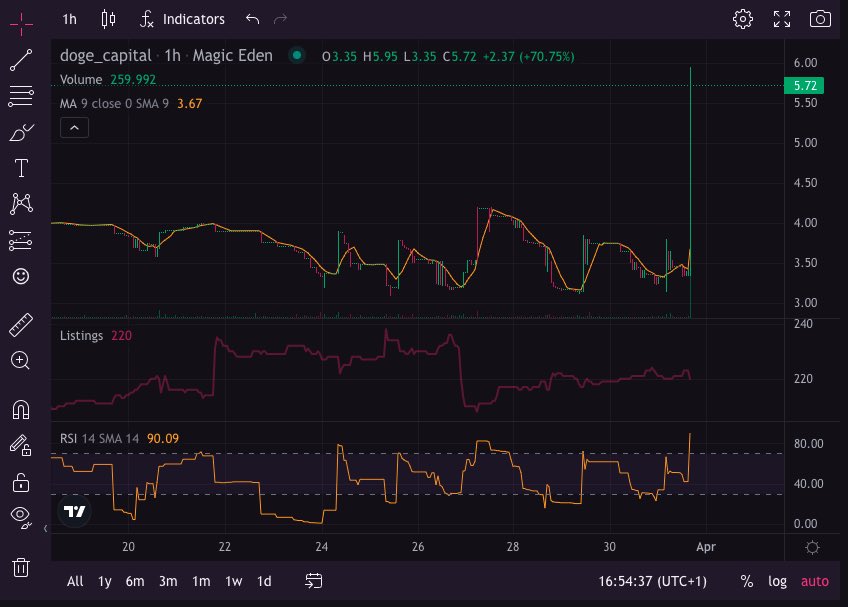The width and height of the screenshot is (848, 607).
Task: Change the candlestick chart style
Action: (x=108, y=19)
